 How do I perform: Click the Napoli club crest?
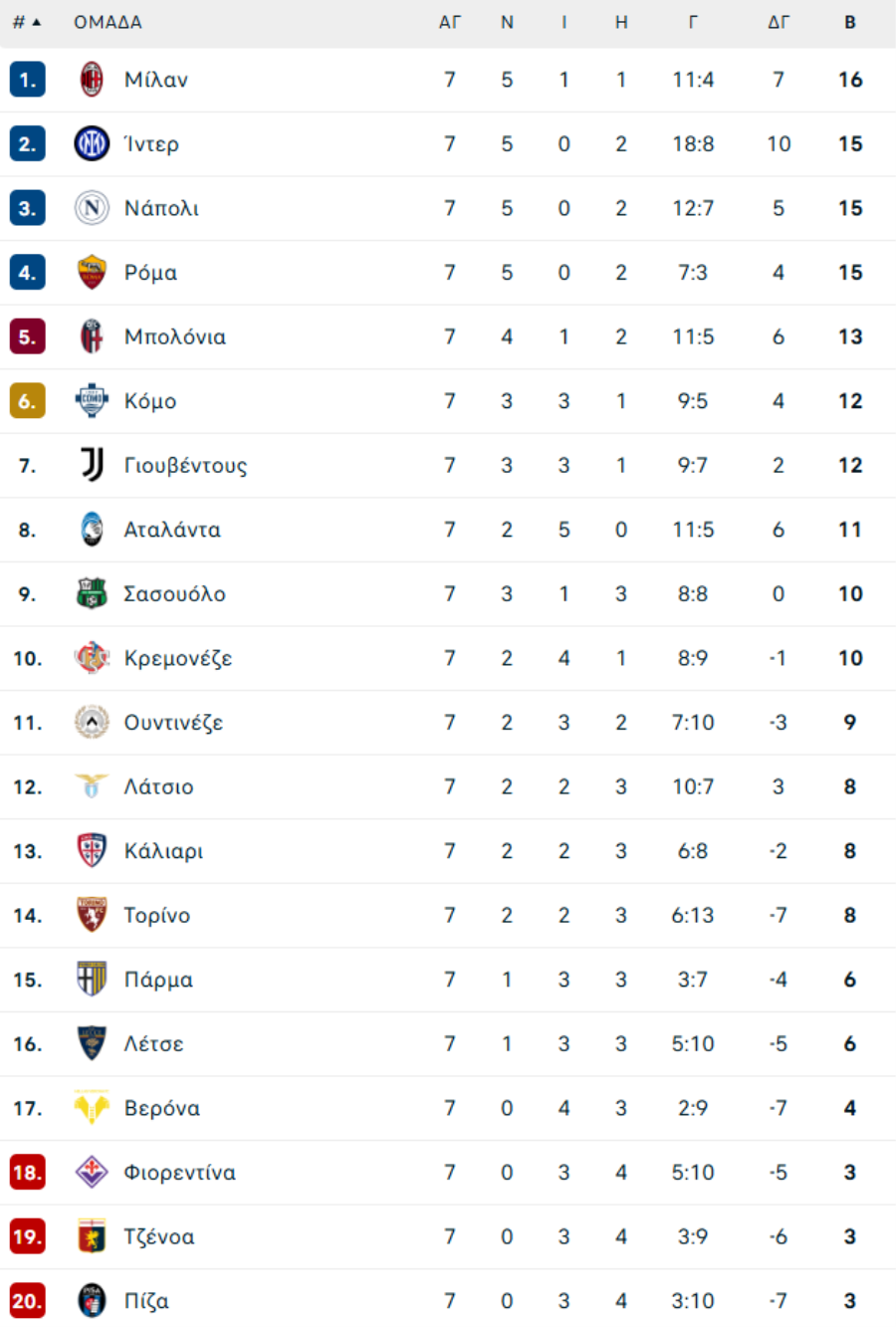pos(92,208)
